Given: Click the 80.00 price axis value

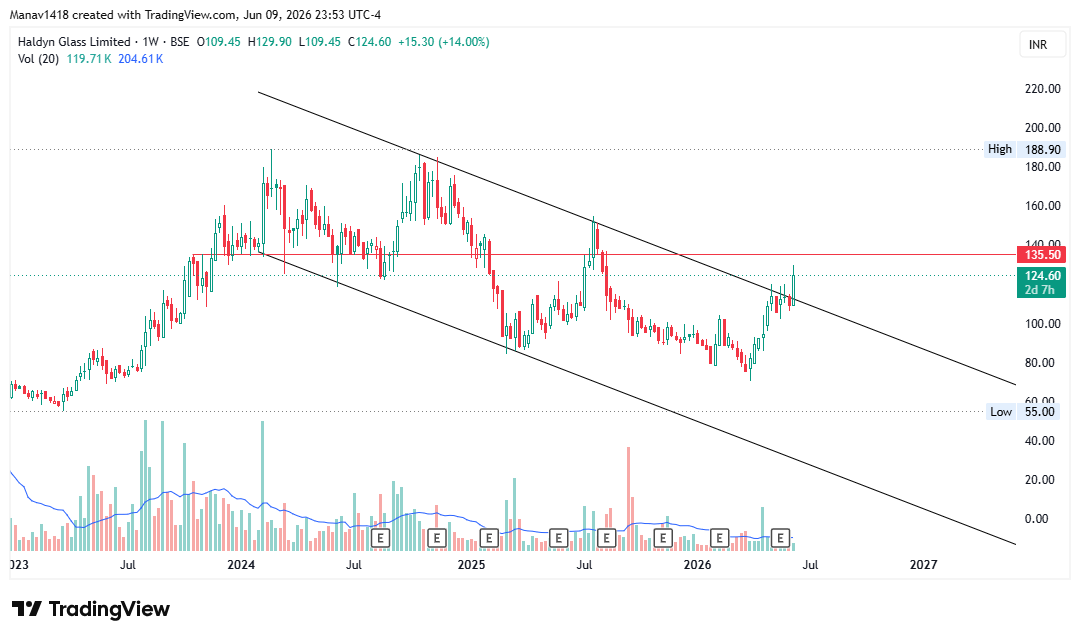Looking at the screenshot, I should (1040, 363).
